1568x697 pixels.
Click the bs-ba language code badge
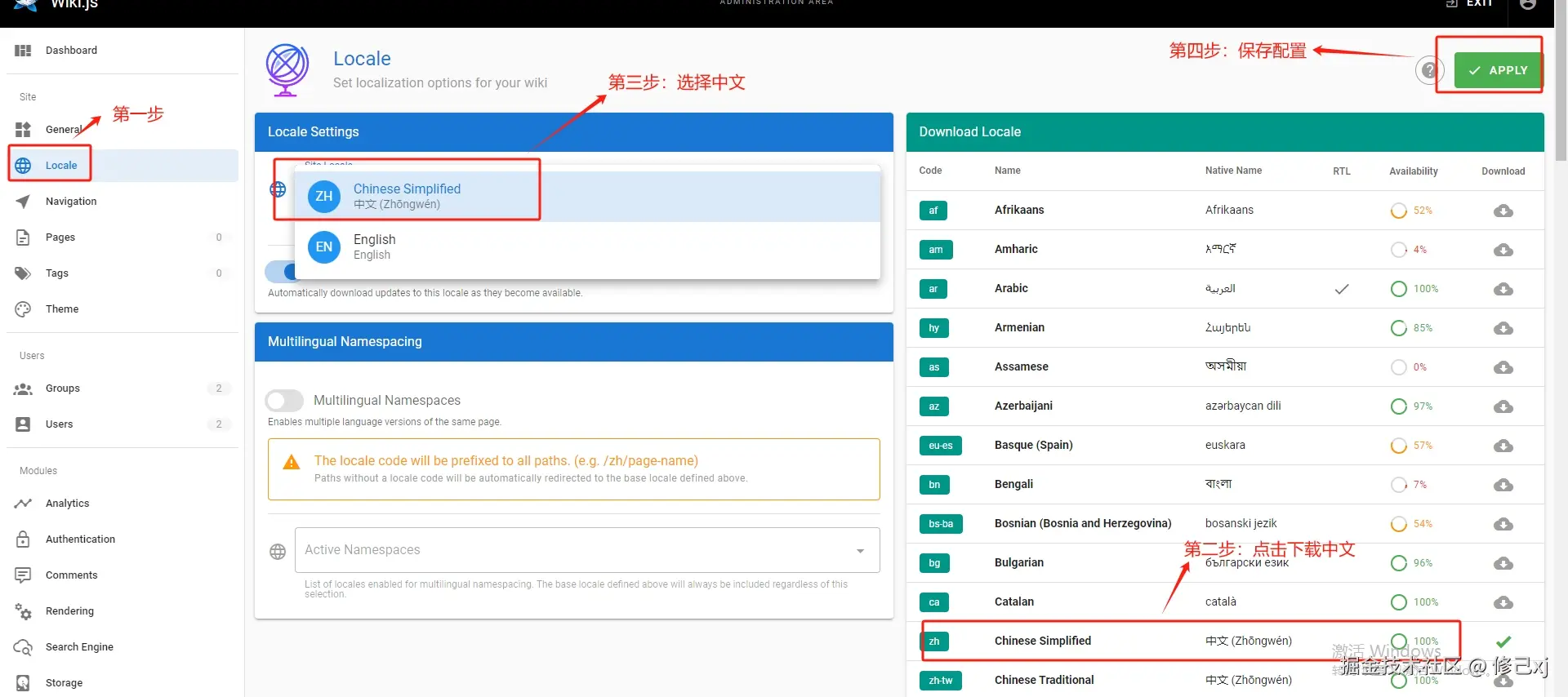coord(941,524)
